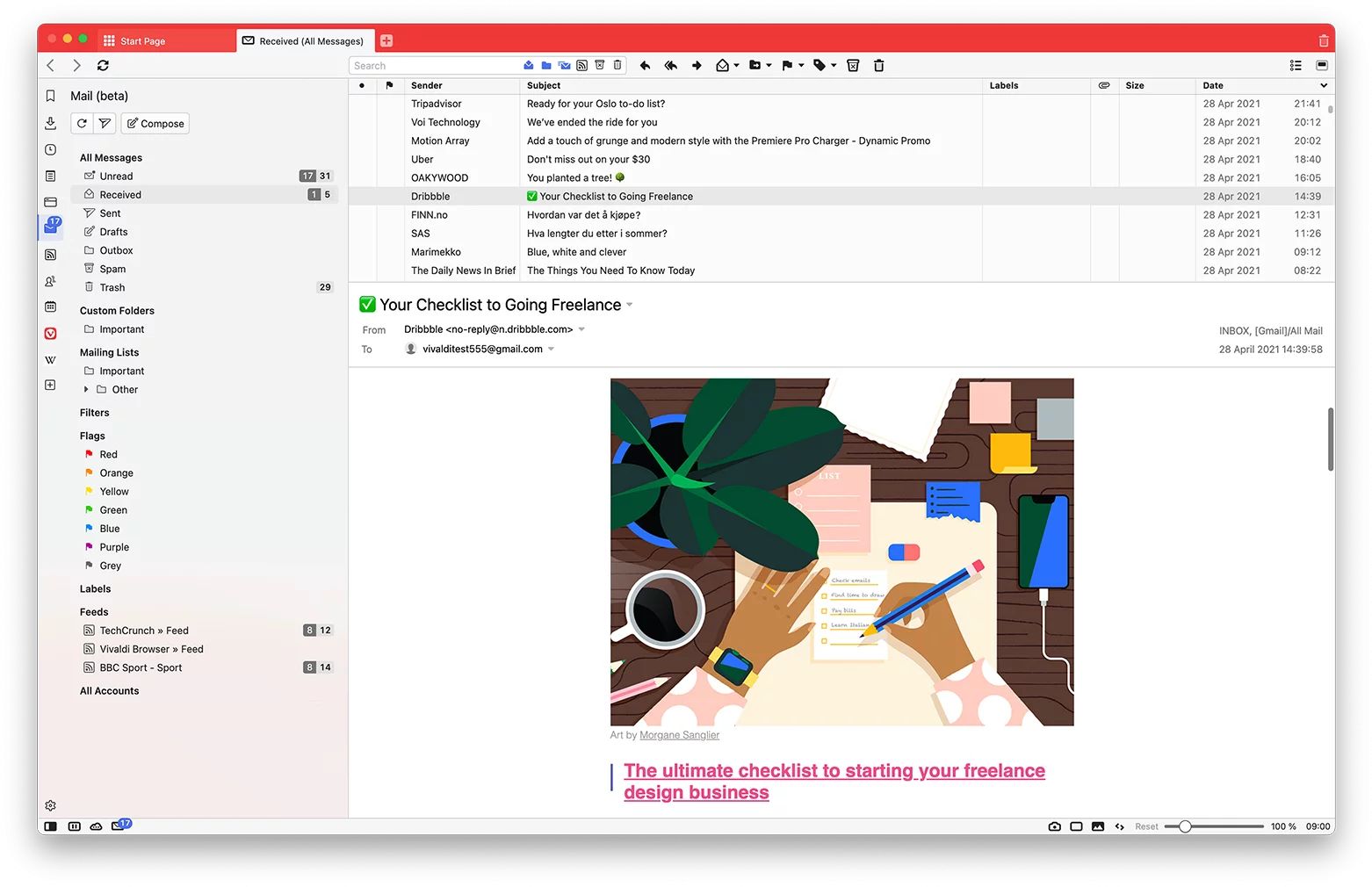Click the Compose button
The image size is (1372, 887).
tap(155, 124)
